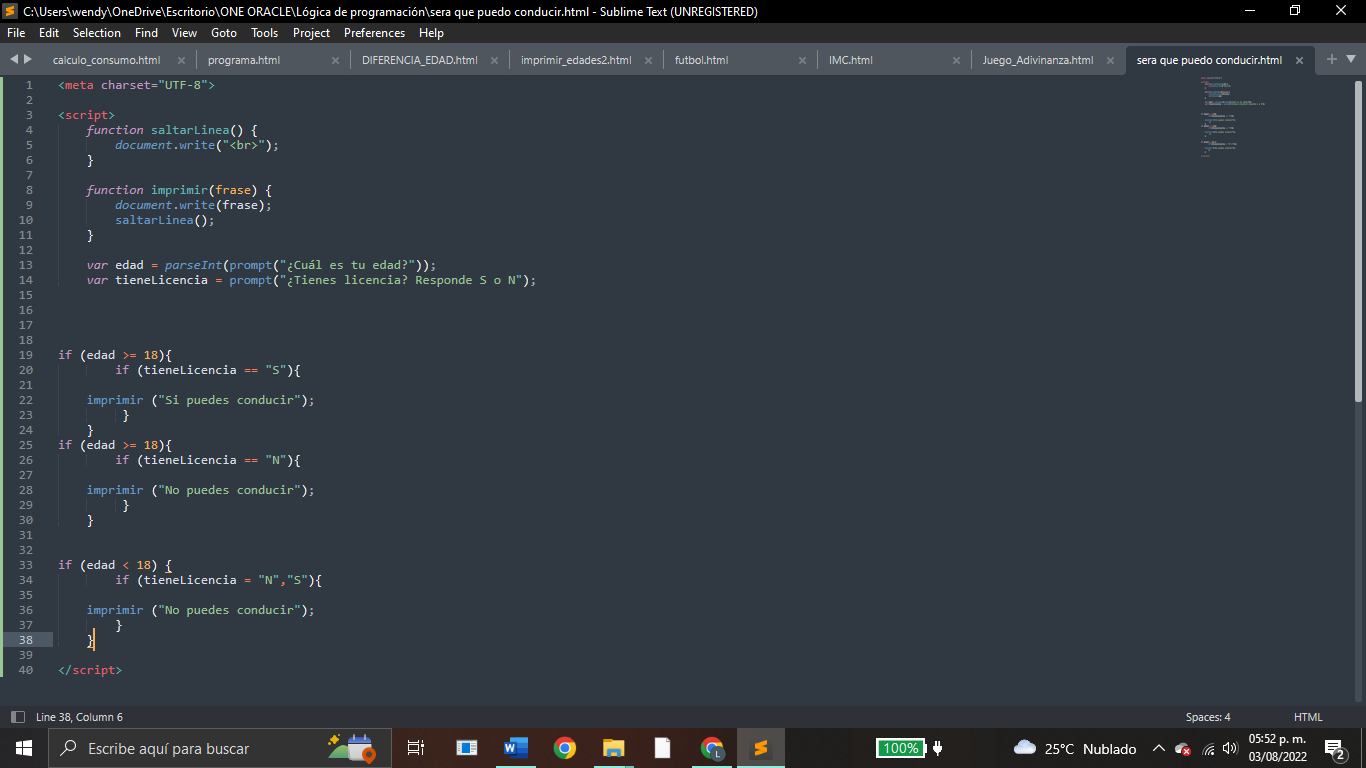
Task: Switch to Juego_Adivinanza.html tab
Action: [1038, 60]
